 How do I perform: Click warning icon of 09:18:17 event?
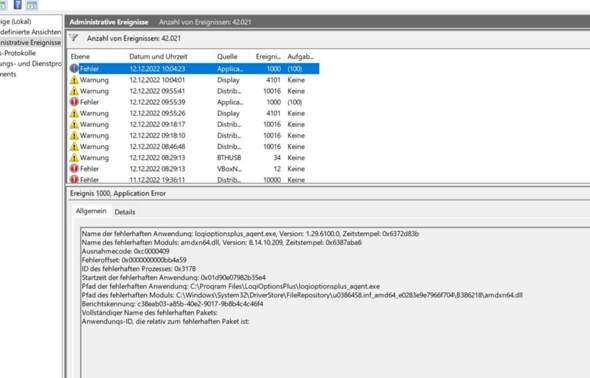click(x=74, y=124)
